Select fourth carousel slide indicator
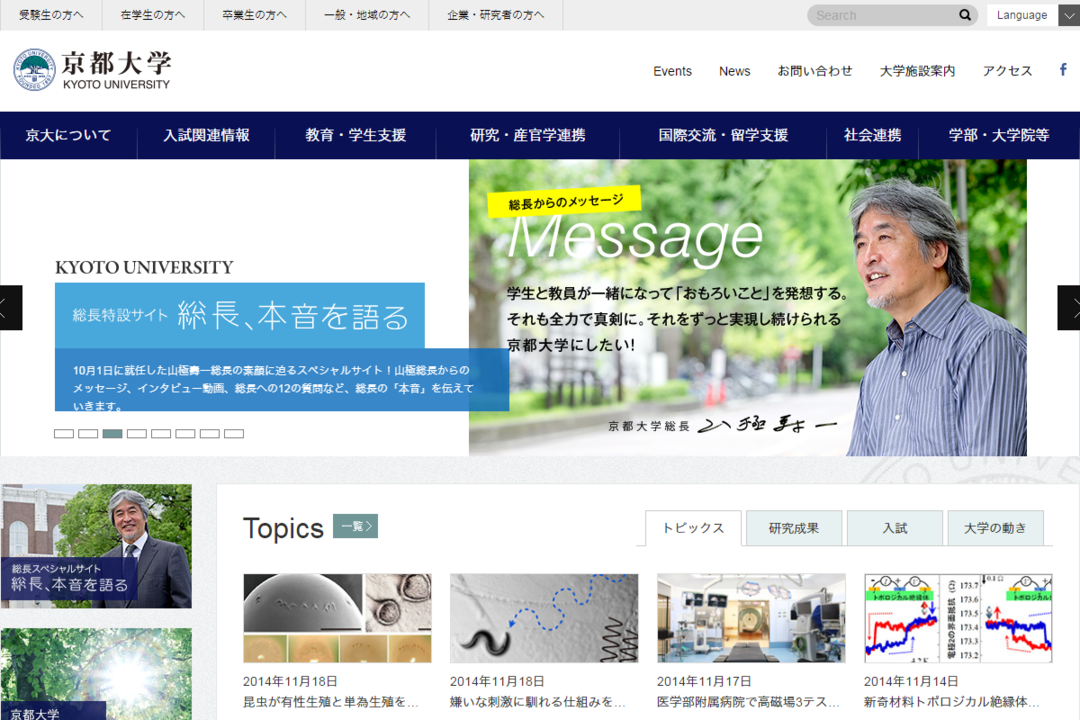The width and height of the screenshot is (1080, 720). (136, 433)
